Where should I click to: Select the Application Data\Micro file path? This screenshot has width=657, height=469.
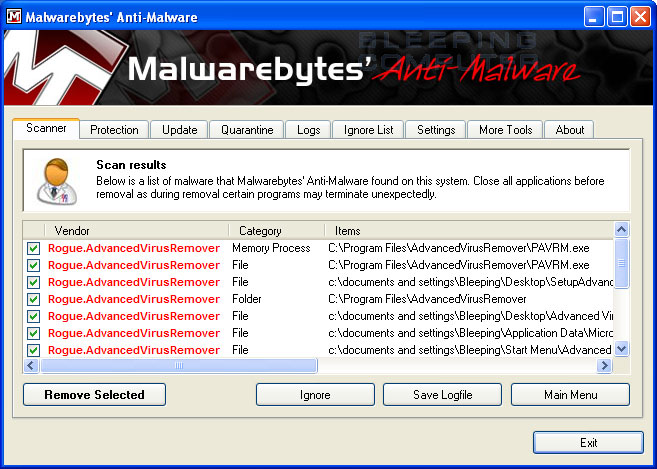point(471,333)
